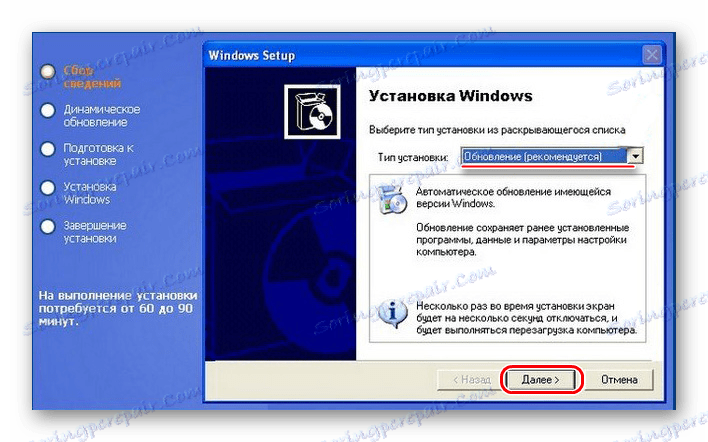Select the Сбор сведений step bullet
The width and height of the screenshot is (708, 442).
[47, 71]
